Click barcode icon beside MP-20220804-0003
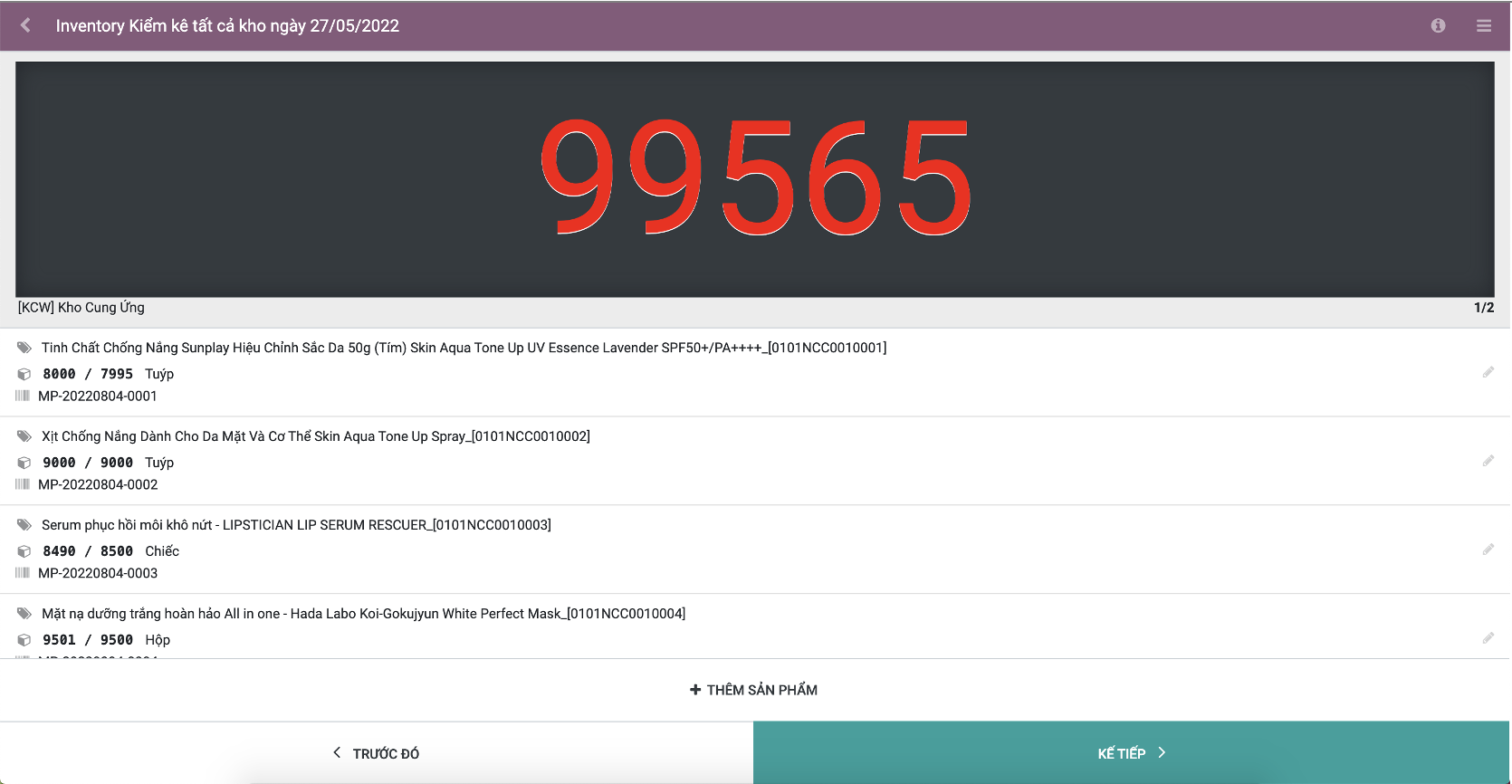 (23, 573)
